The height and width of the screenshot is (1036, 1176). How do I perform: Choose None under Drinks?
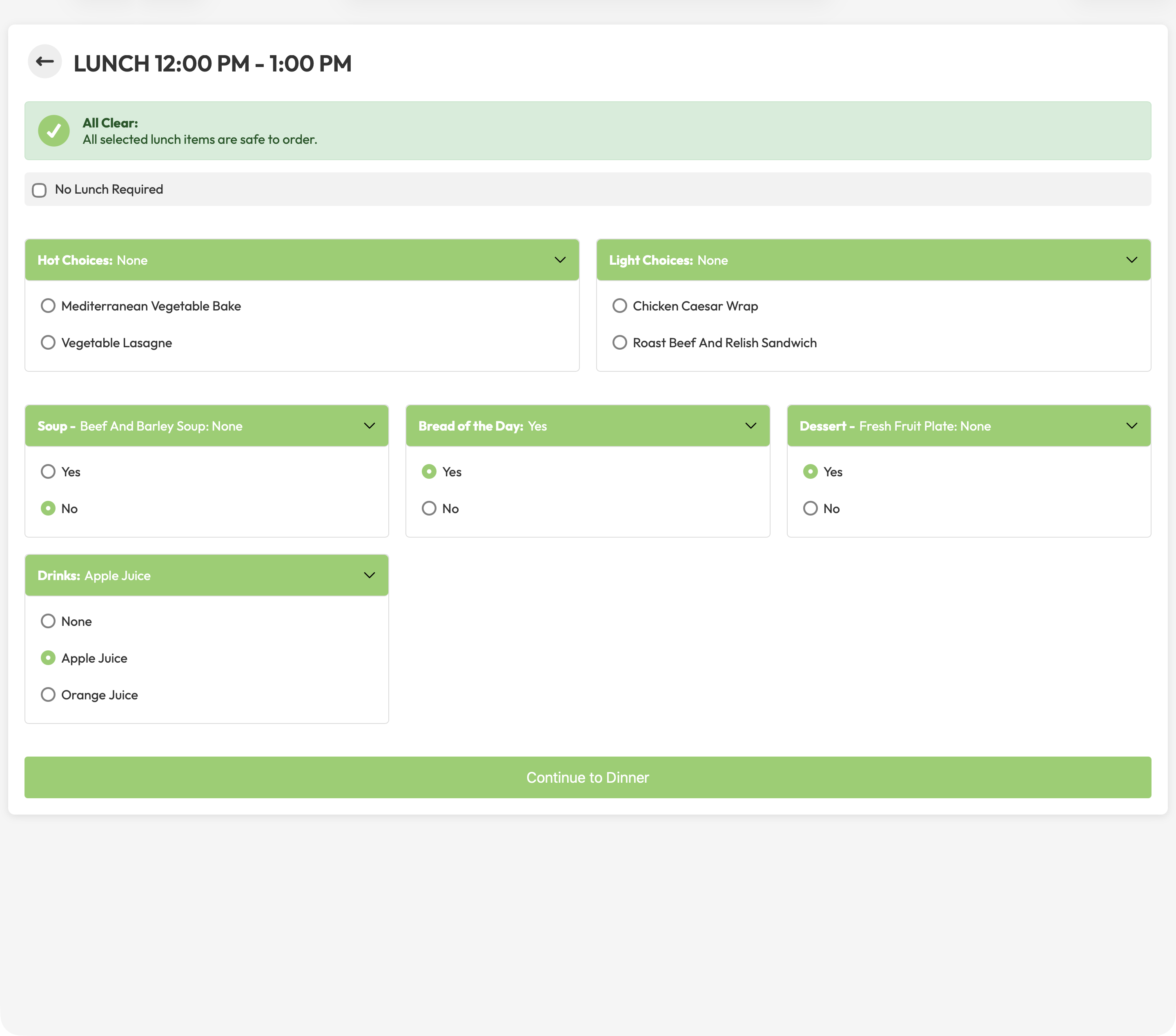(48, 621)
